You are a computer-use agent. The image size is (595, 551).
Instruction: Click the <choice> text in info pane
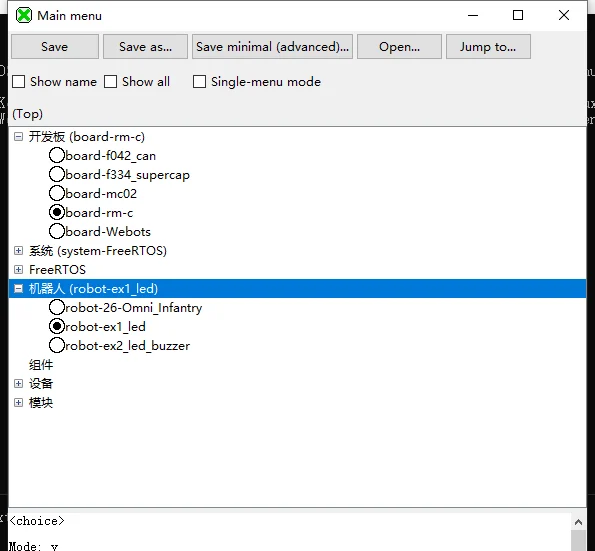point(37,521)
